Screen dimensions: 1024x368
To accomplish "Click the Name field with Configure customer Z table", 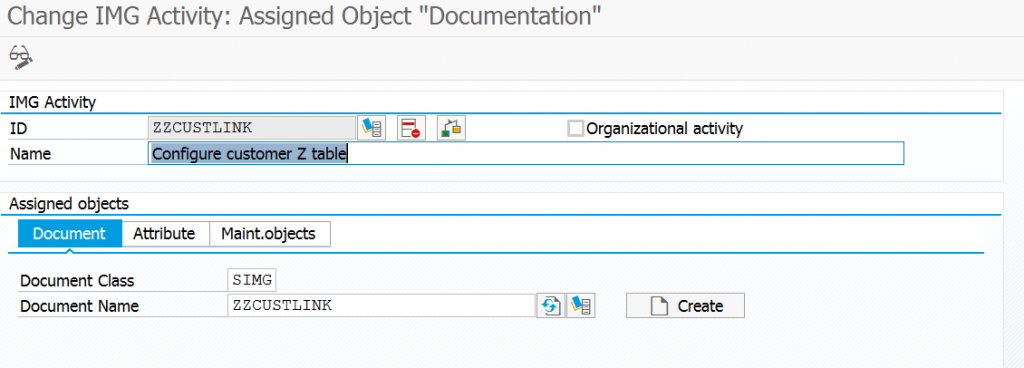I will click(526, 153).
